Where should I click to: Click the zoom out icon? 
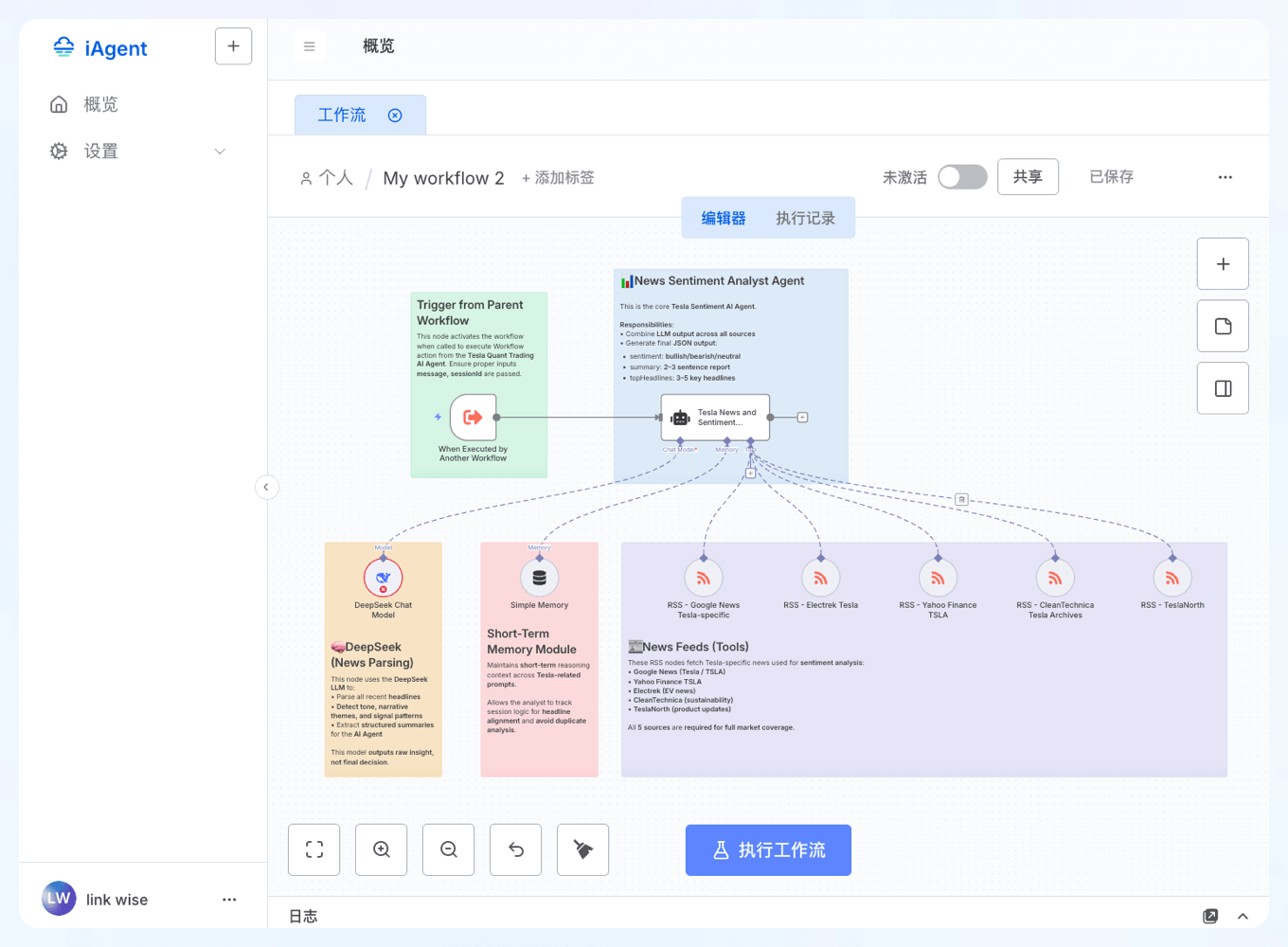tap(448, 849)
